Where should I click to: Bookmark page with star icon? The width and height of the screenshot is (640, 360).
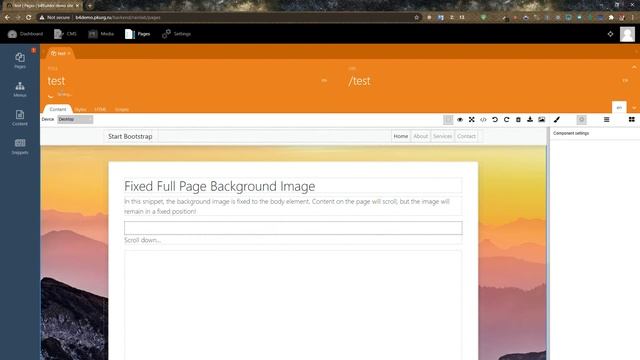point(416,18)
